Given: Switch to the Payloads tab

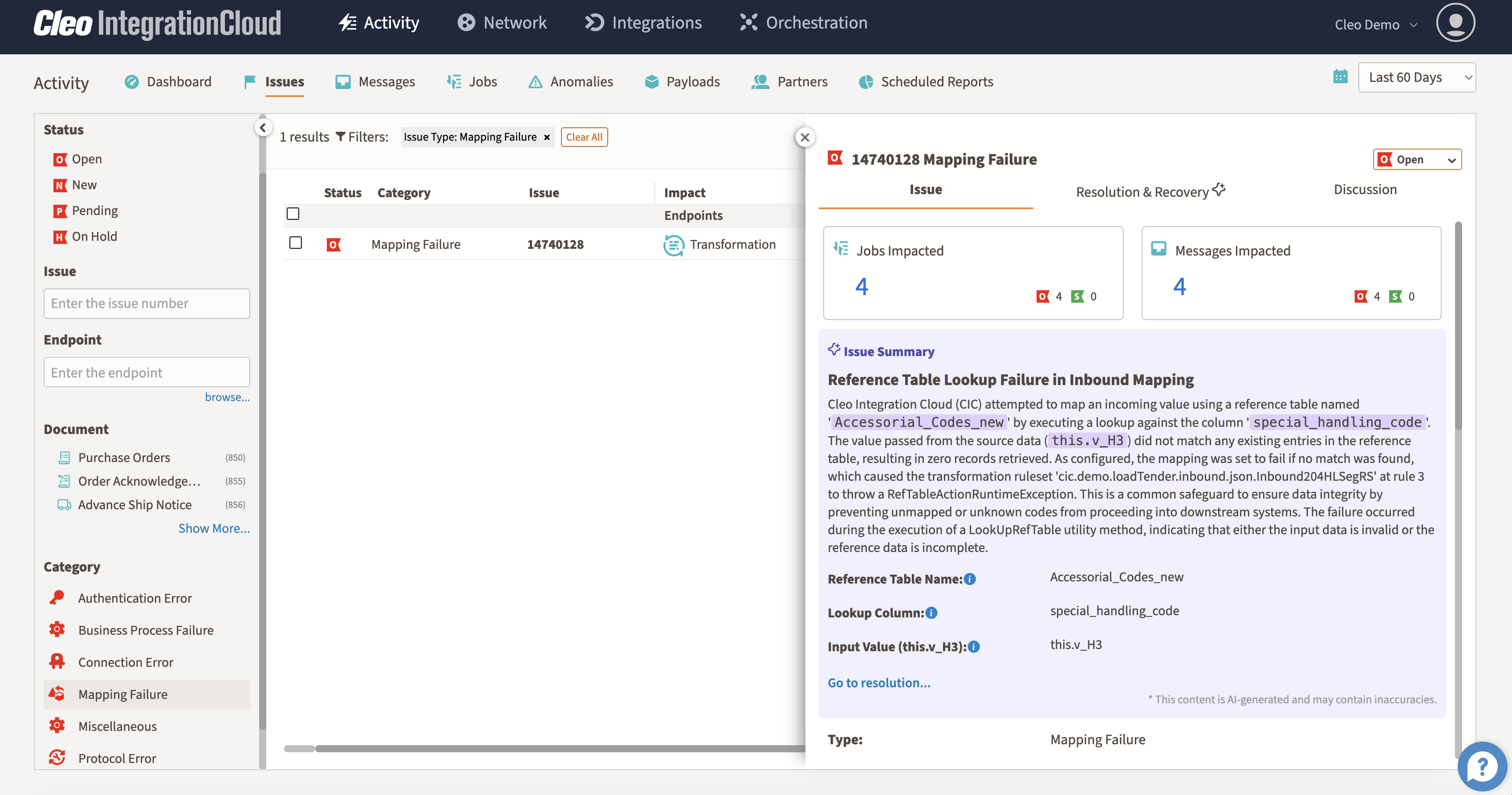Looking at the screenshot, I should tap(682, 81).
